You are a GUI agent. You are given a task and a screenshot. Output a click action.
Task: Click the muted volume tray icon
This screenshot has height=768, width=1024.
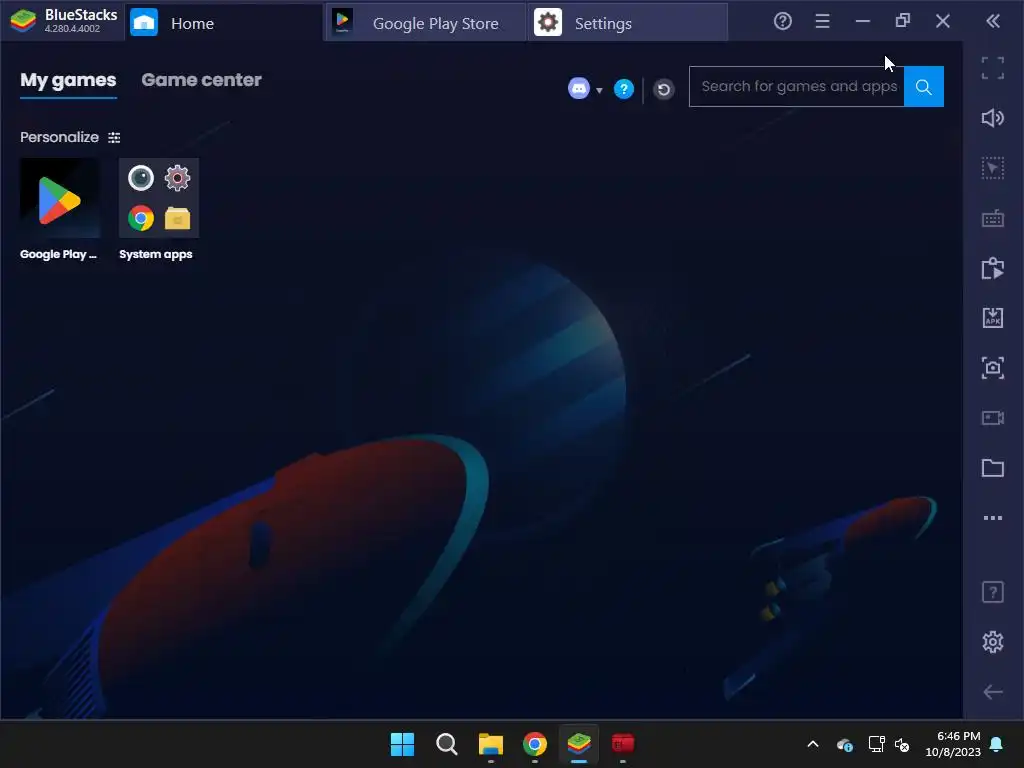click(903, 744)
